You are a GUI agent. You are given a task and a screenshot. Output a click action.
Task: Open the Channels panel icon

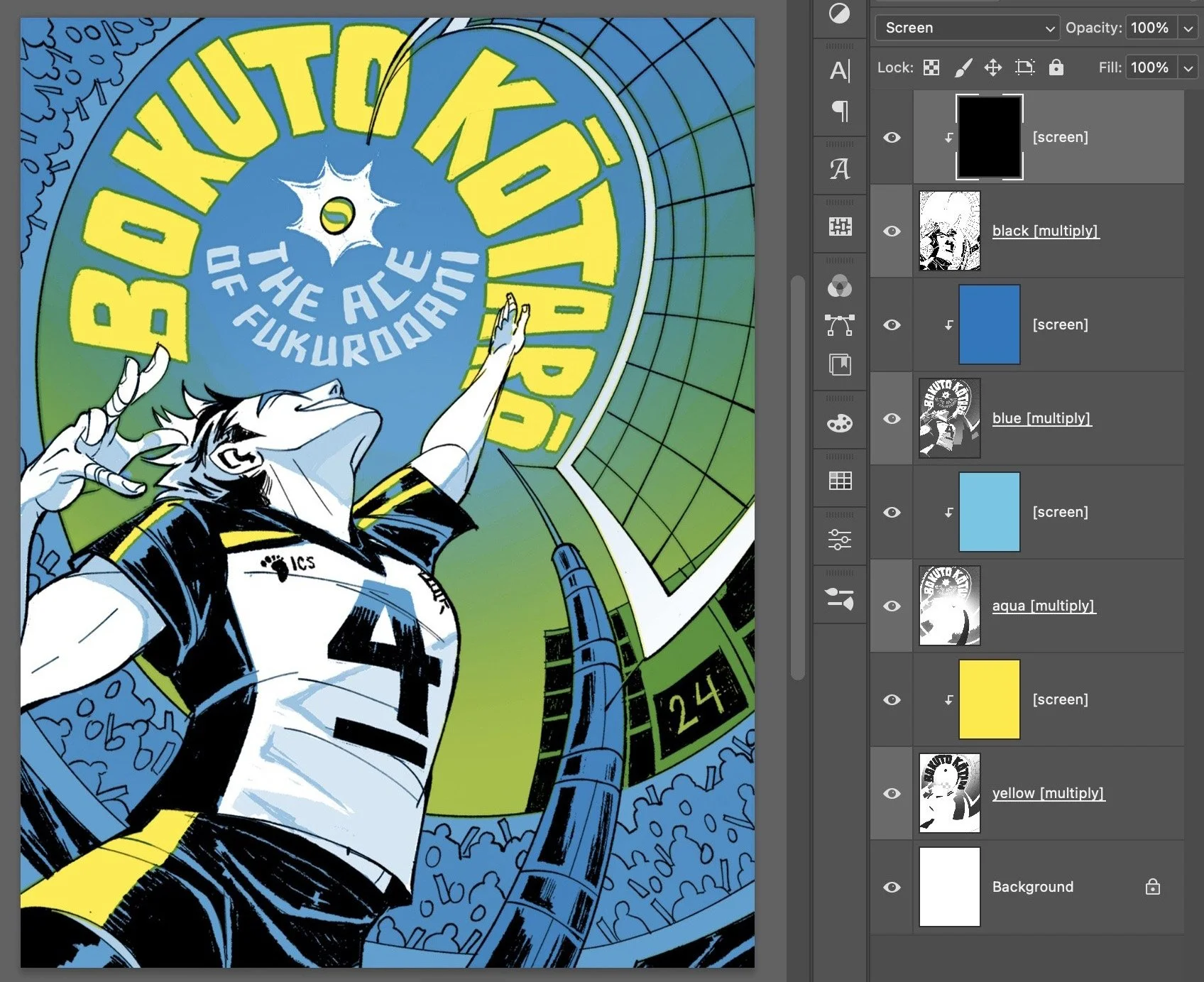point(840,286)
